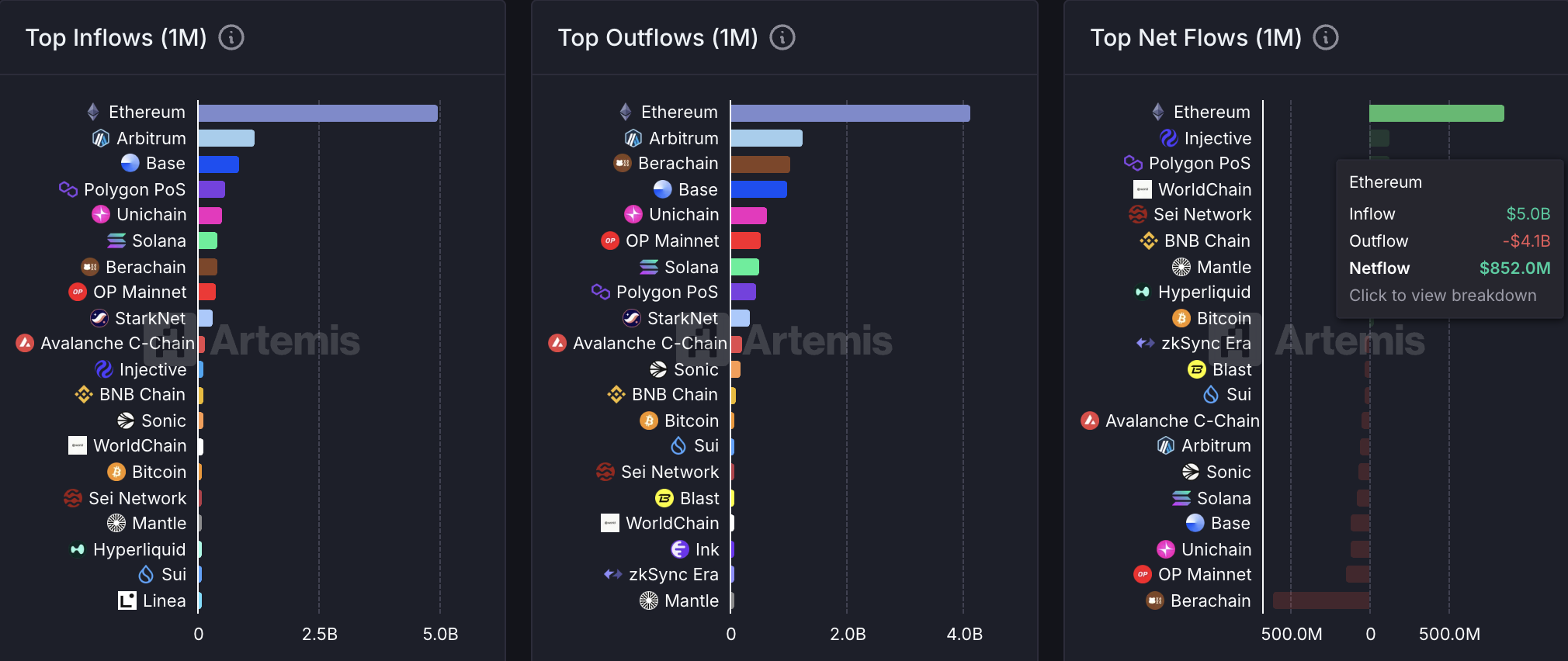
Task: Click info icon beside Top Inflows title
Action: [x=231, y=37]
